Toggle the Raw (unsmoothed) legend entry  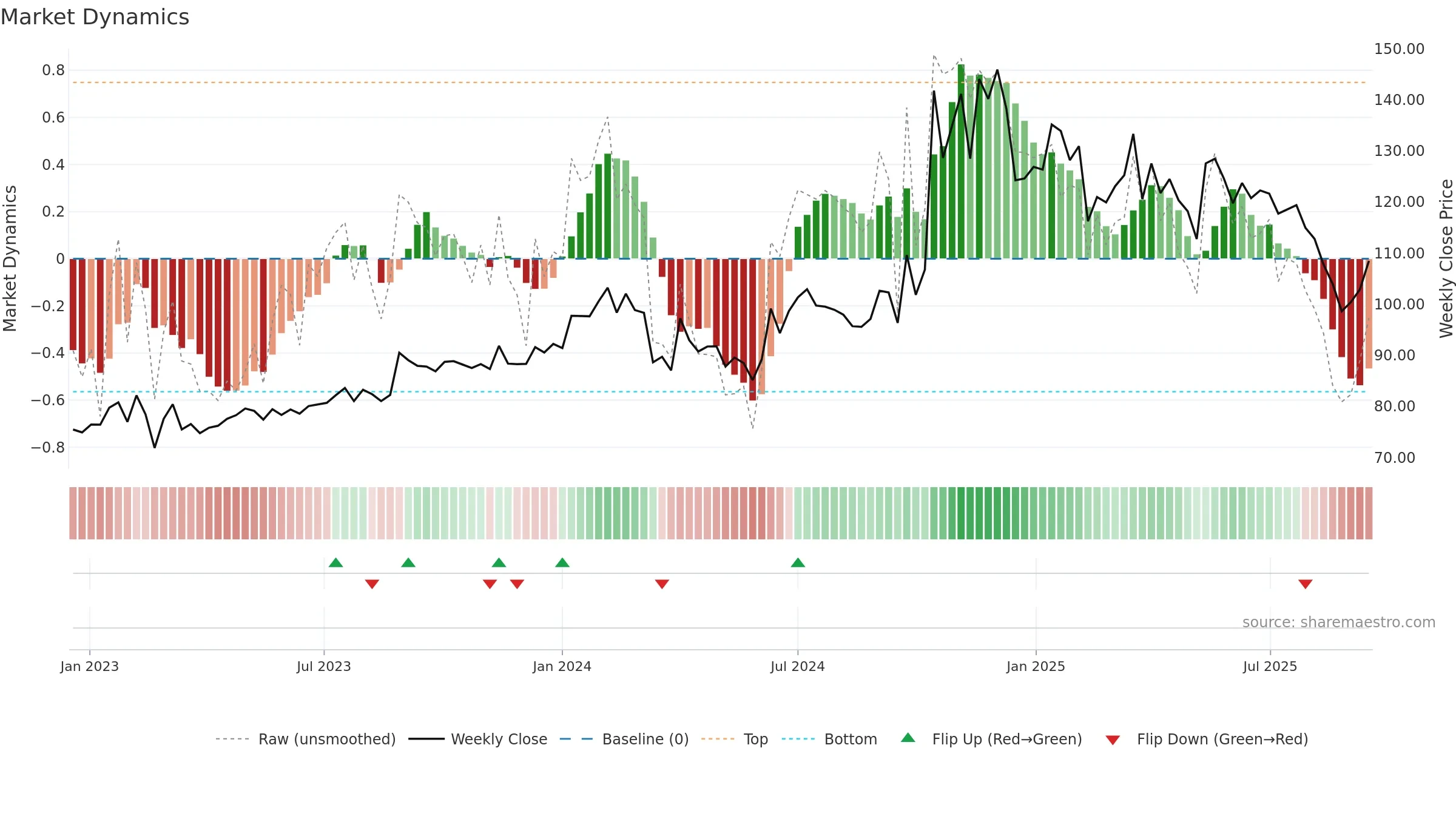(x=306, y=739)
